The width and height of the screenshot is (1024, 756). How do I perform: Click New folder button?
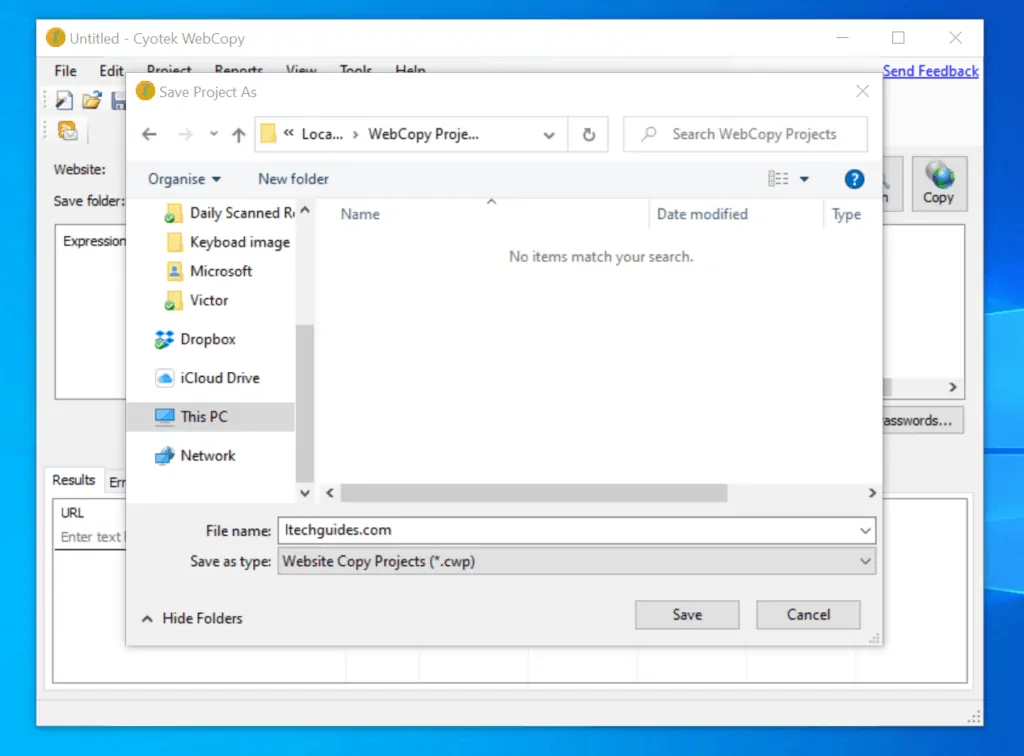tap(293, 179)
